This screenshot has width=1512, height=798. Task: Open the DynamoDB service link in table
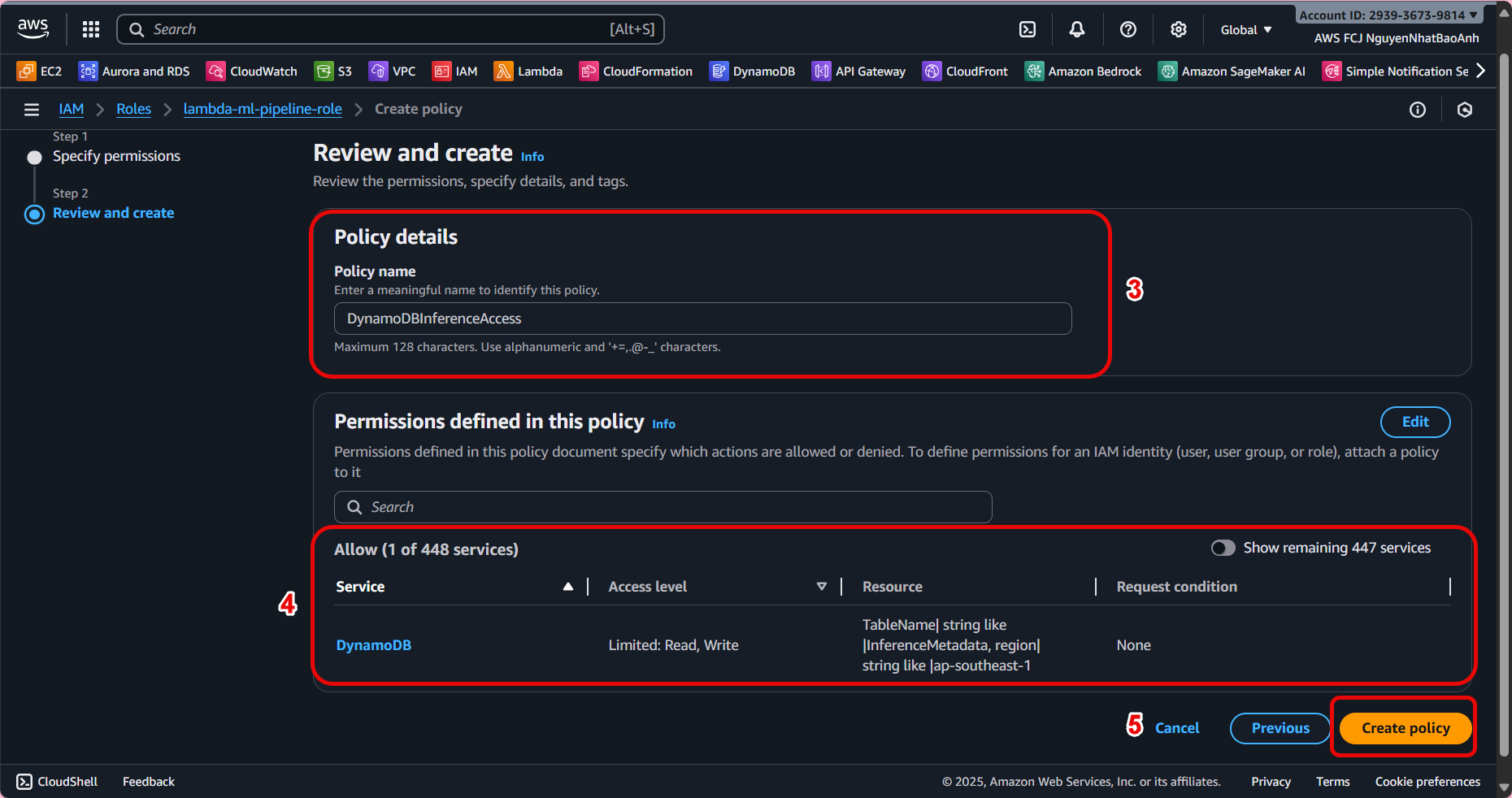tap(374, 645)
